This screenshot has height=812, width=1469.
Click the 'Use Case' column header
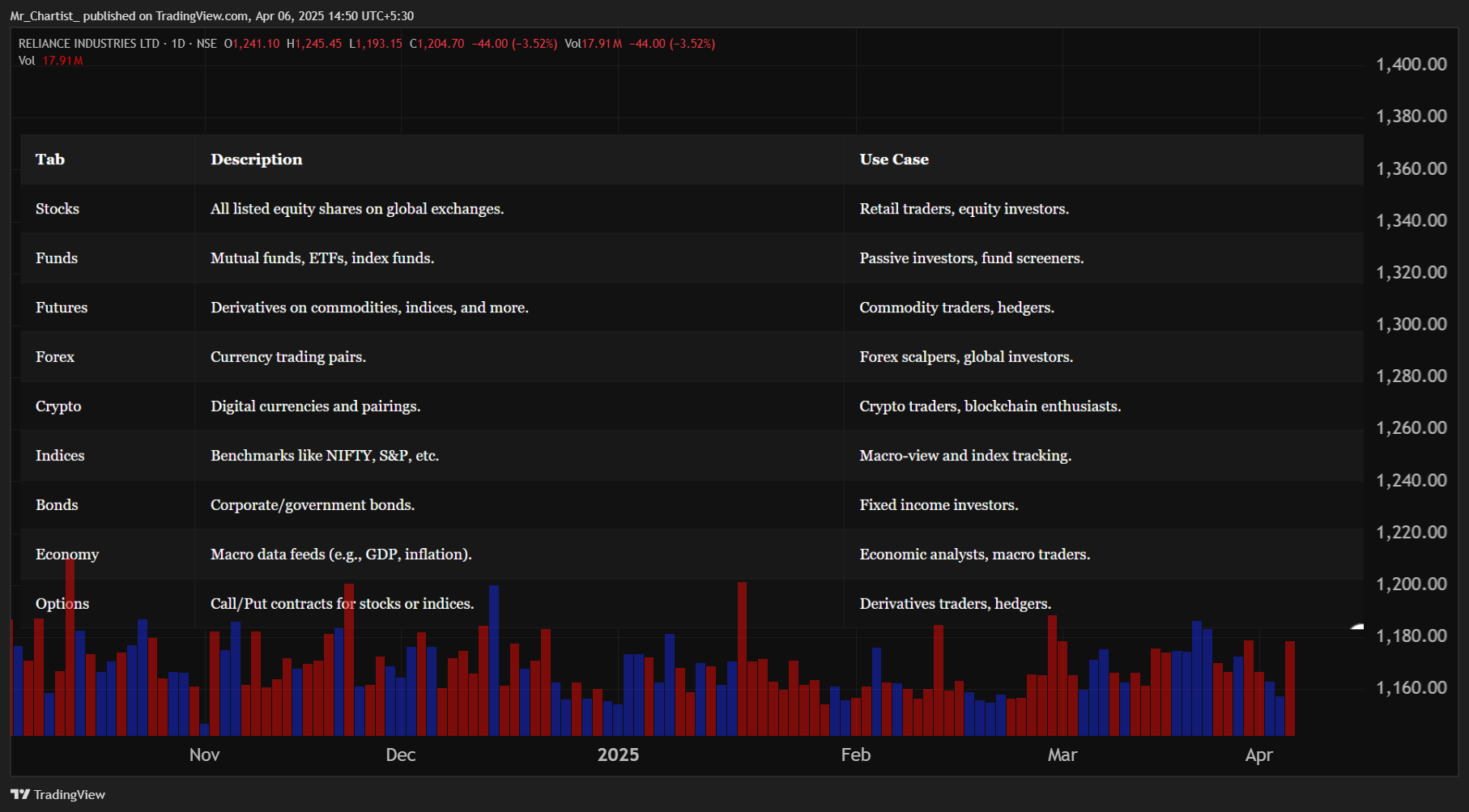[894, 159]
